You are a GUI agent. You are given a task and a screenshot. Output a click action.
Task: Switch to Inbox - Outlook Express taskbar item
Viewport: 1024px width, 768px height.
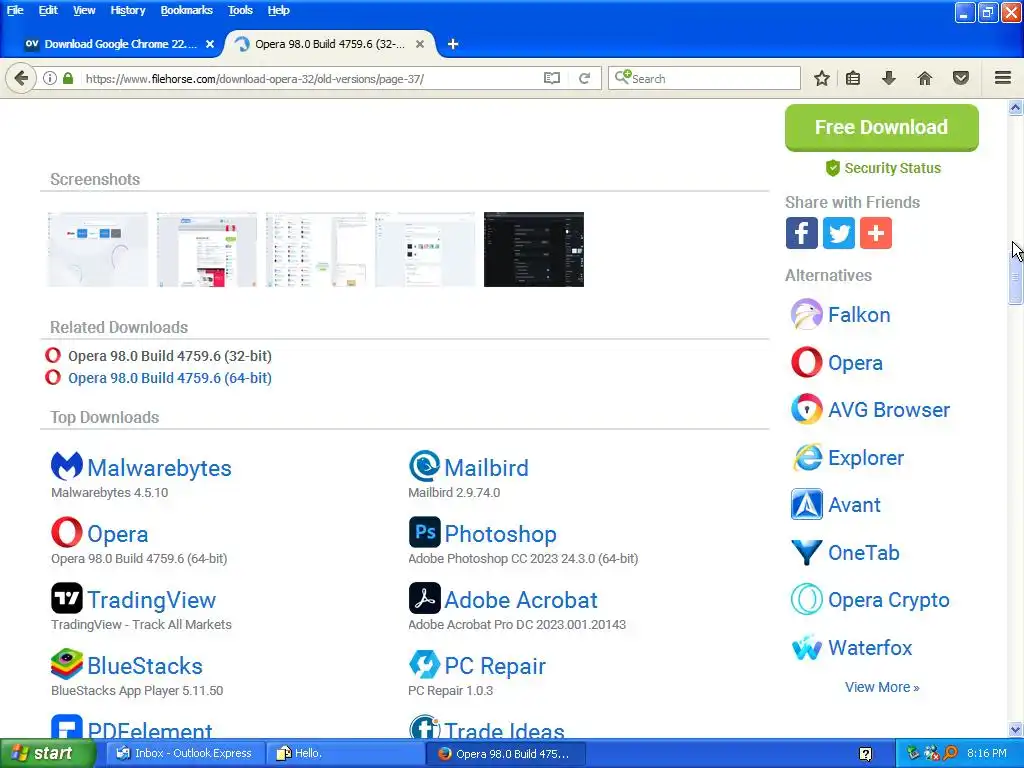click(x=186, y=753)
